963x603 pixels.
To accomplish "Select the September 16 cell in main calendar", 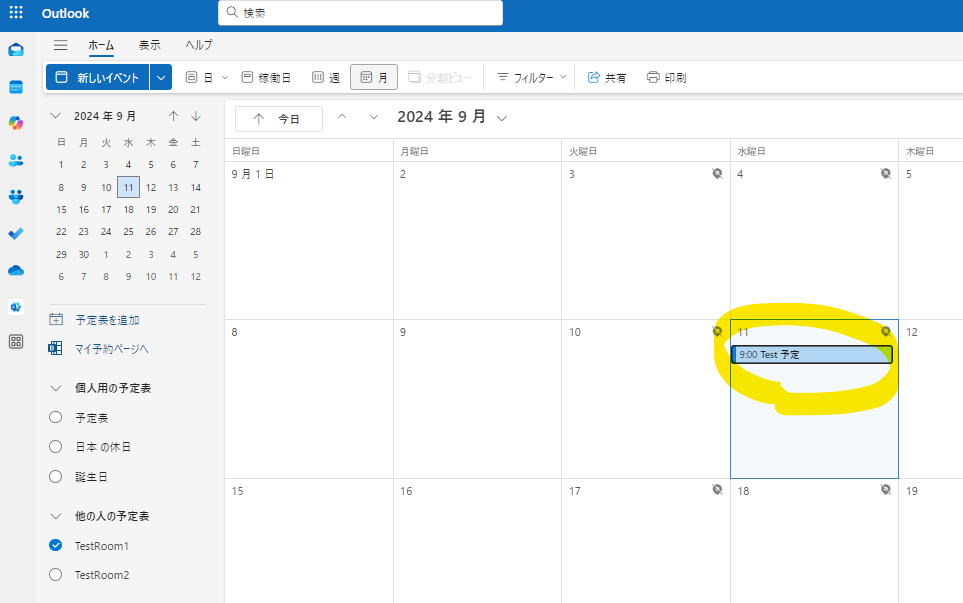I will click(x=477, y=540).
